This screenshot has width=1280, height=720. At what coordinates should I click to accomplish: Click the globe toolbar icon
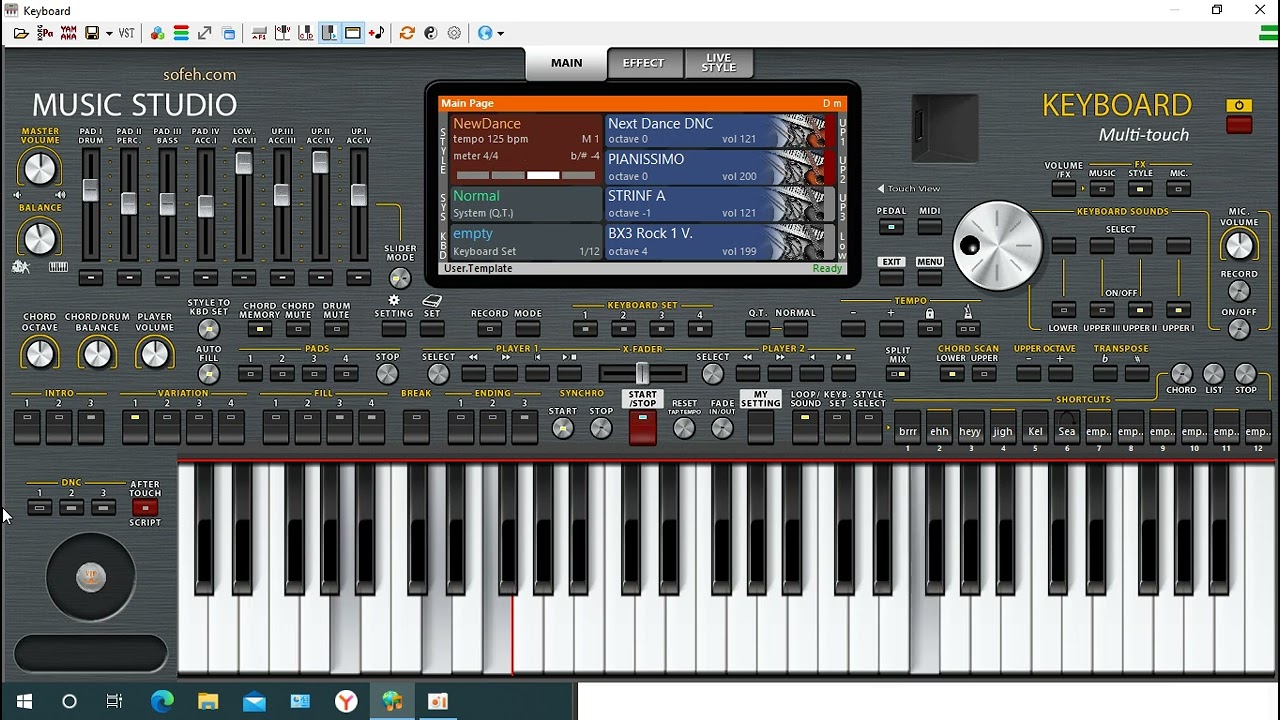click(x=485, y=33)
